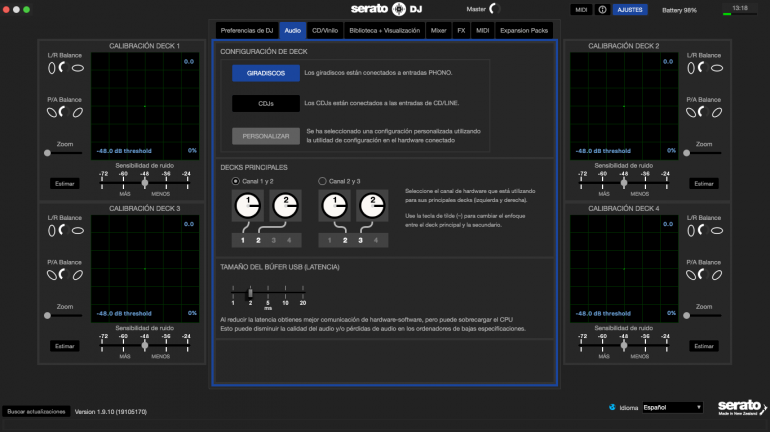Screen dimensions: 770x432
Task: Adjust the Deck 3 P/A Balance knob
Action: click(64, 274)
